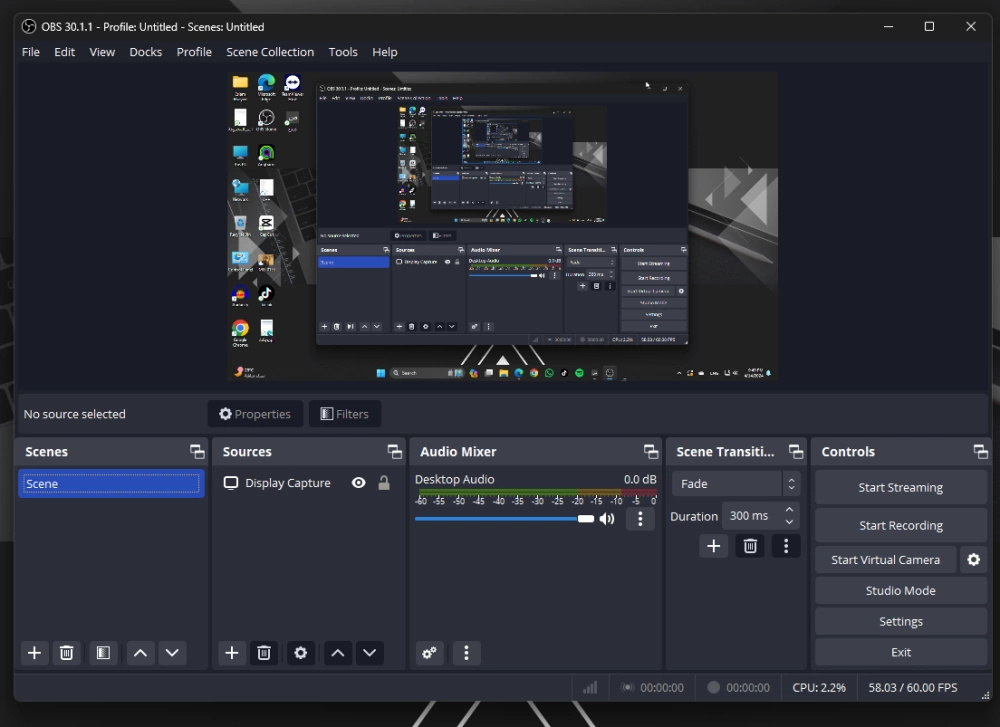1000x727 pixels.
Task: Move source down with arrow icon
Action: (x=370, y=653)
